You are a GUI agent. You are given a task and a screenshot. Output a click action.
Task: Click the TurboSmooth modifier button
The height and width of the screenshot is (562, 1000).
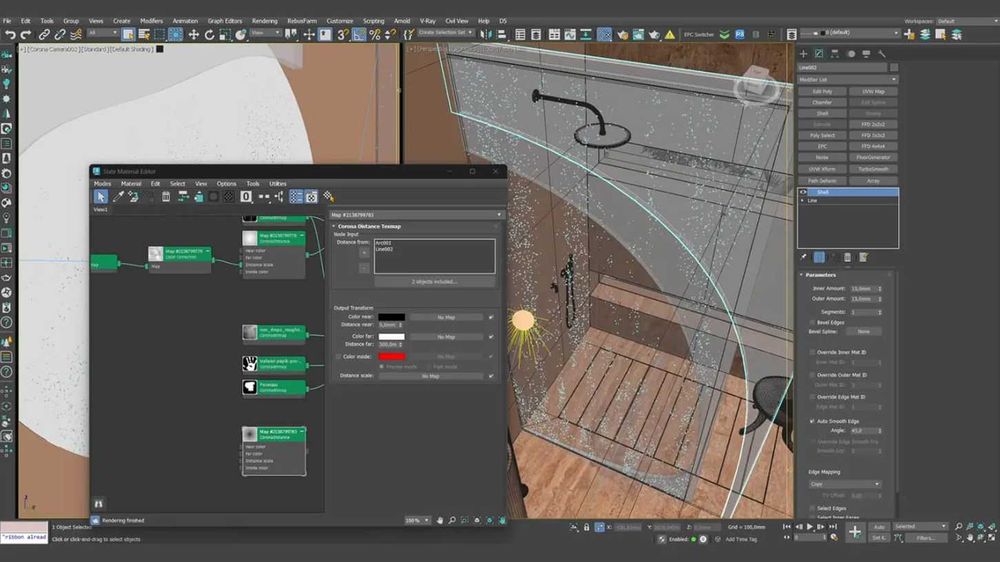[873, 170]
